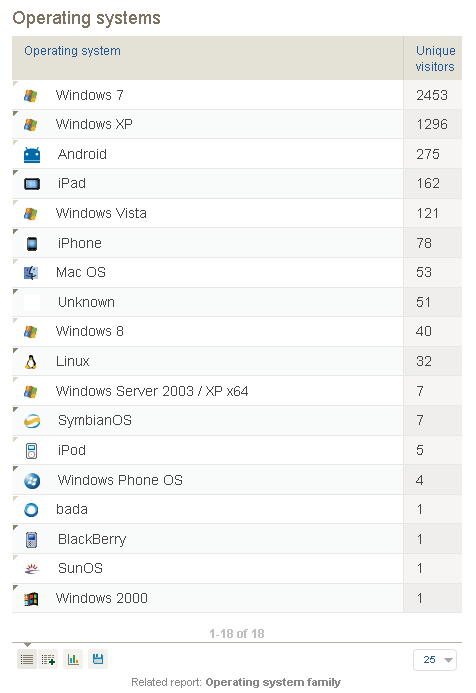
Task: Click the iPad tablet icon
Action: 31,184
